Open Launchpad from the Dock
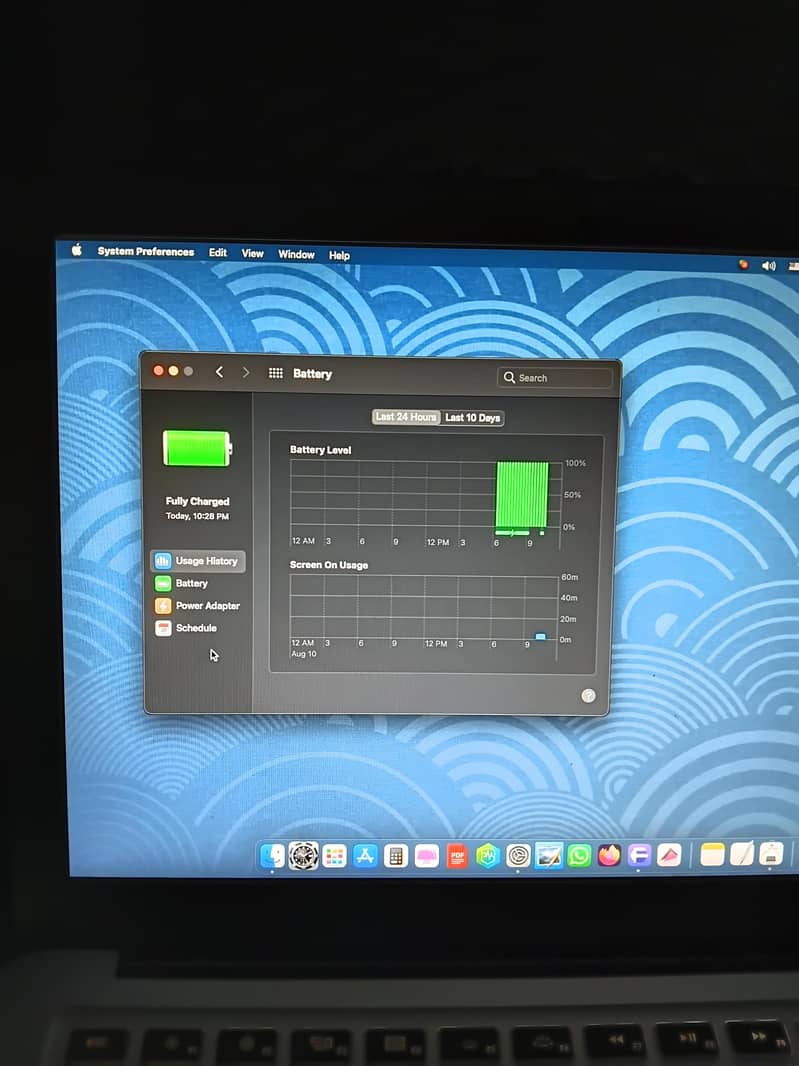 pos(335,856)
